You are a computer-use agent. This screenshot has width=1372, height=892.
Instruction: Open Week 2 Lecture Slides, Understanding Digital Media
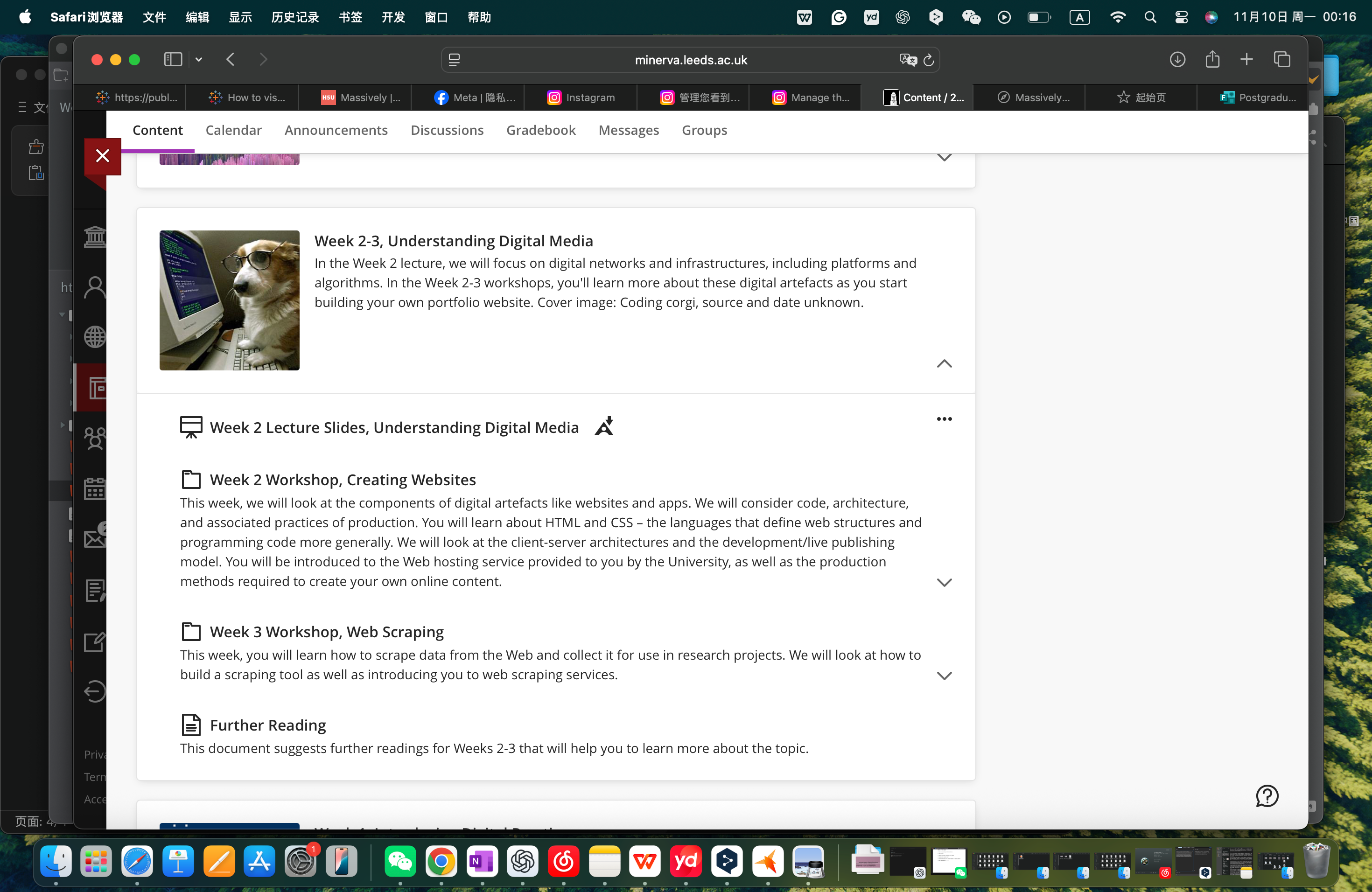click(394, 427)
